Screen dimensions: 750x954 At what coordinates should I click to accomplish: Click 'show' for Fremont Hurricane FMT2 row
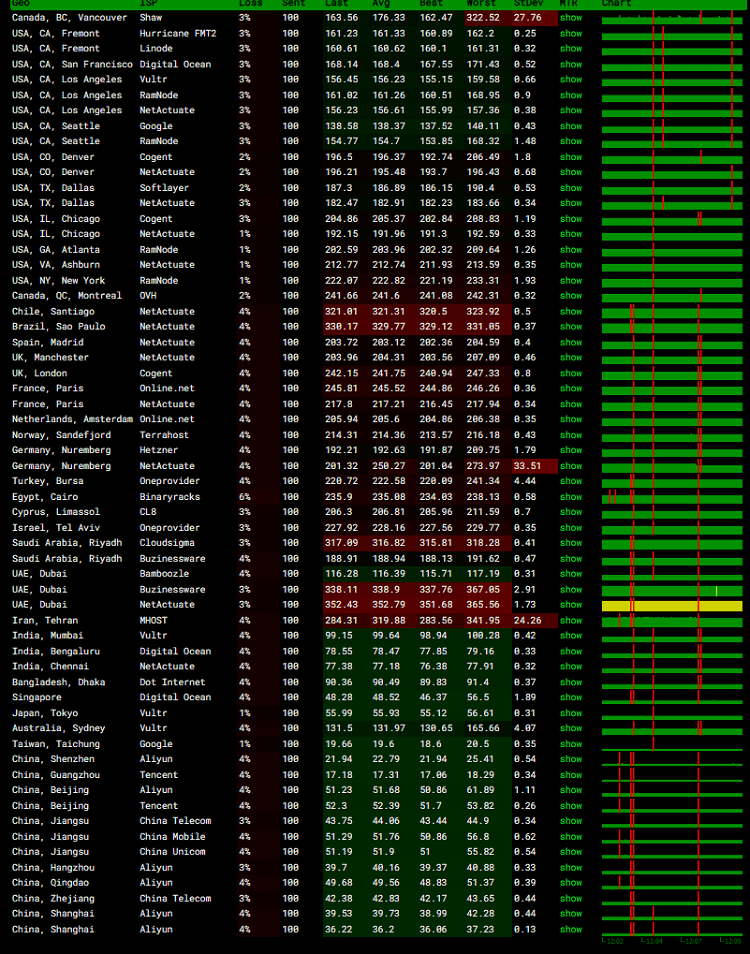(571, 33)
